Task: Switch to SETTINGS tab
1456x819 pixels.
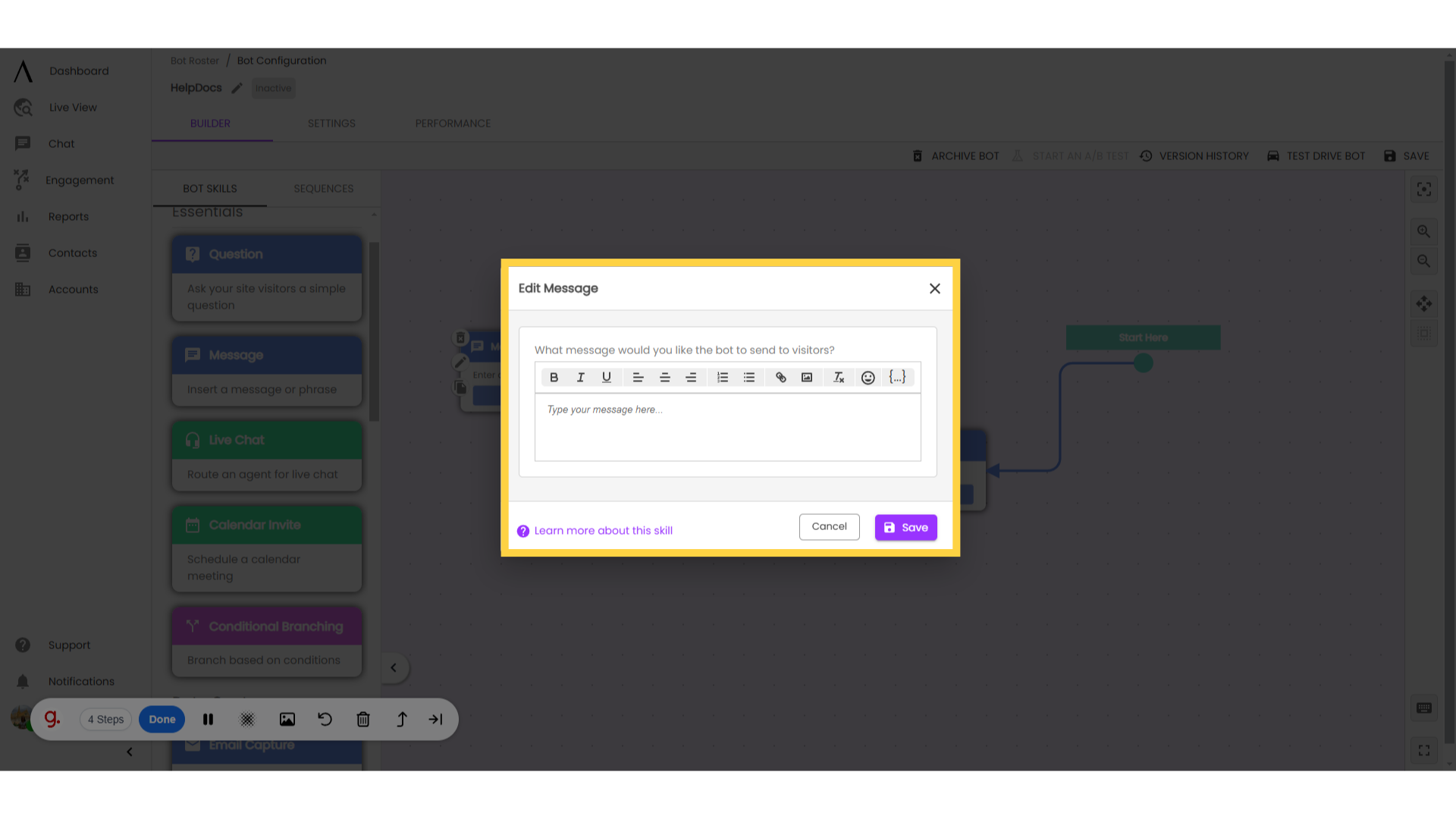Action: [x=332, y=123]
